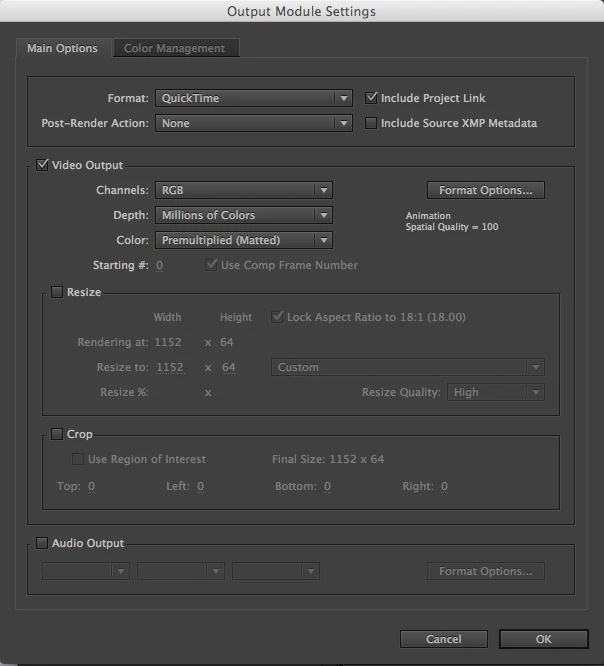Enable Include Source XMP Metadata
Screen dimensions: 604x666
[371, 123]
